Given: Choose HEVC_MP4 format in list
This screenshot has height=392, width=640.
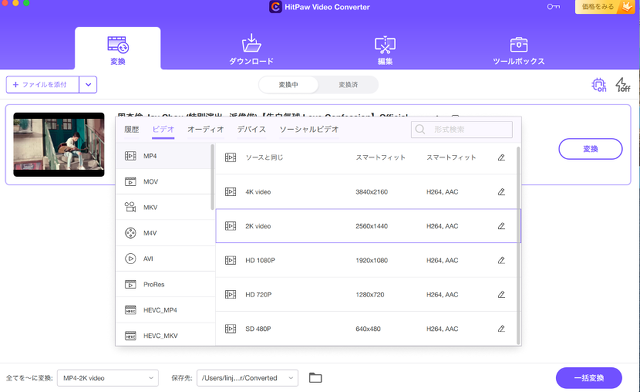Looking at the screenshot, I should tap(165, 310).
